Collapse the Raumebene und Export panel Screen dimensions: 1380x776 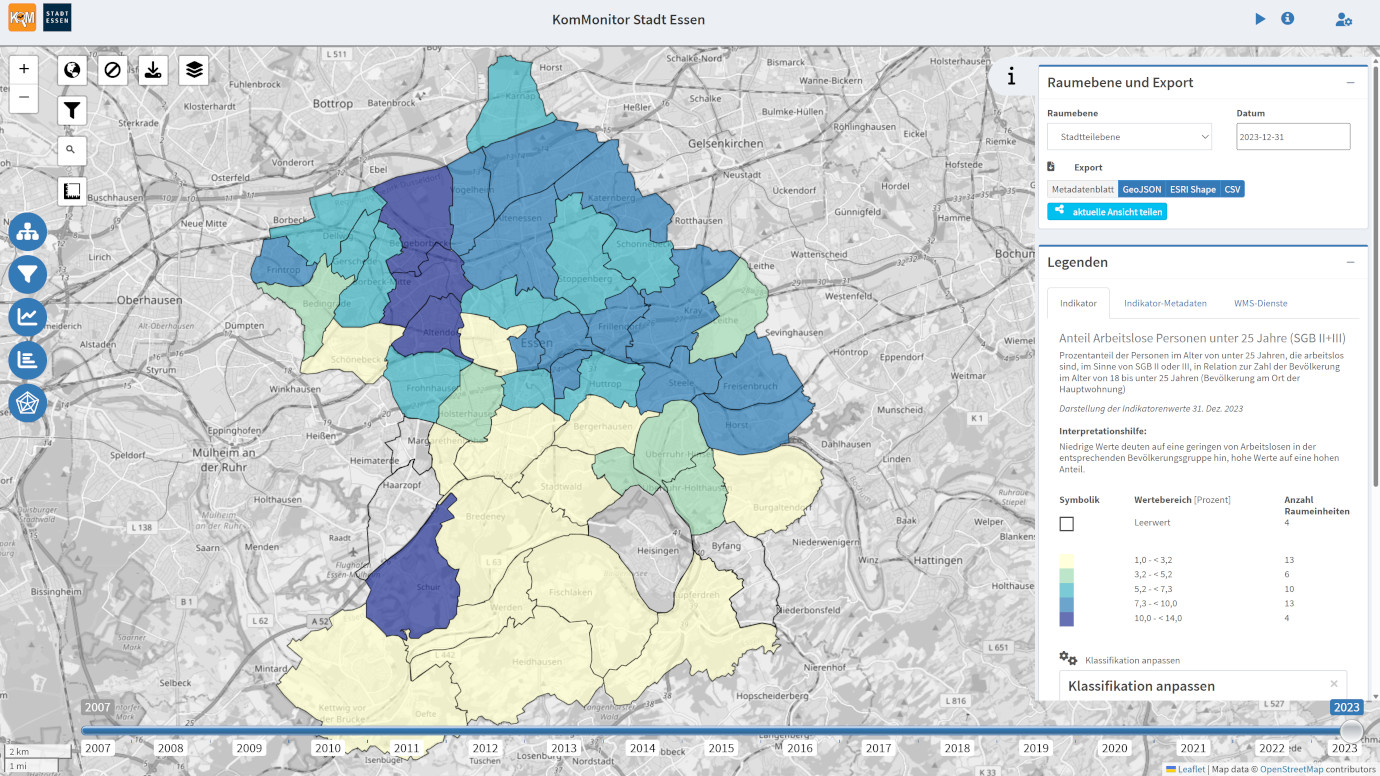coord(1350,83)
